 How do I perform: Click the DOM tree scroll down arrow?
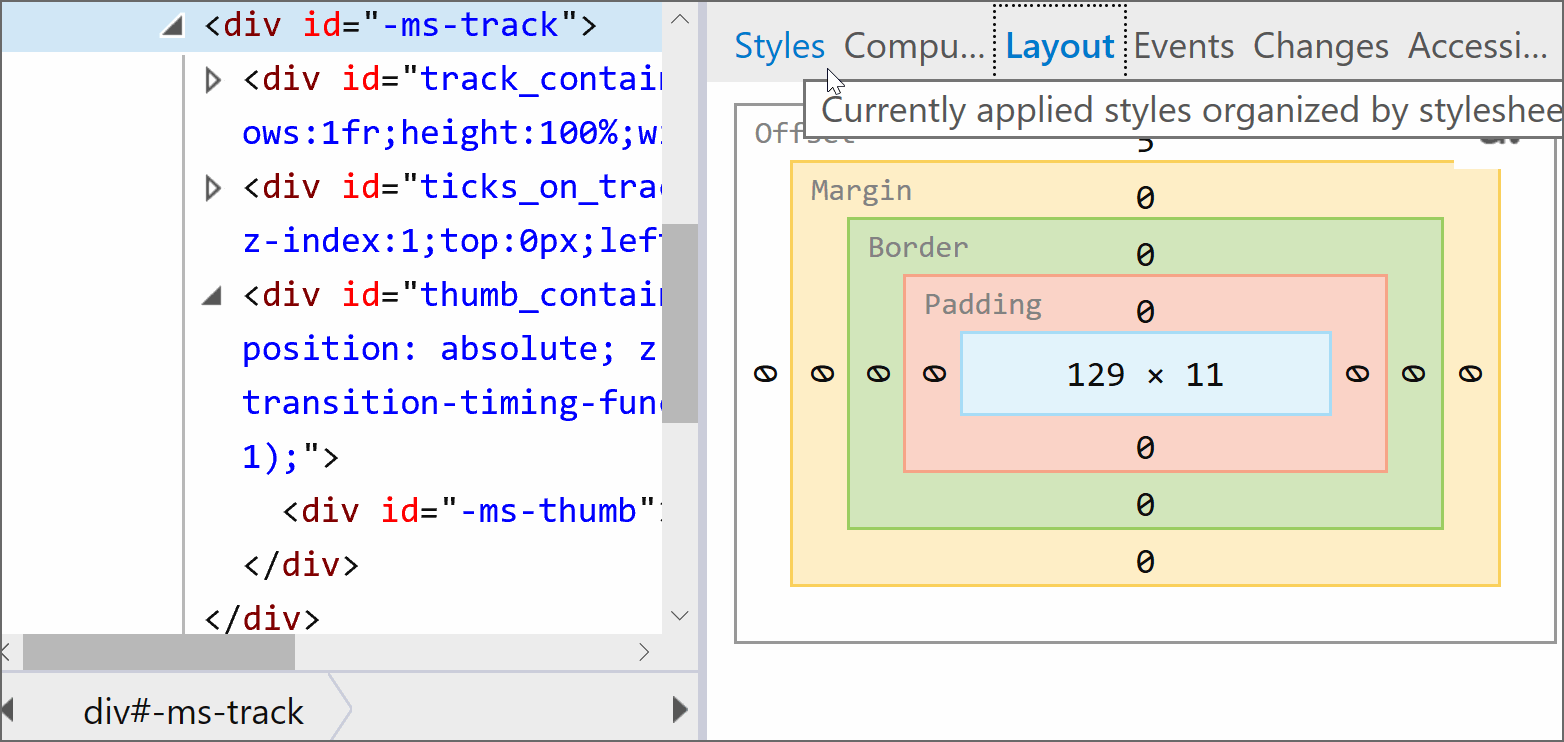click(680, 615)
